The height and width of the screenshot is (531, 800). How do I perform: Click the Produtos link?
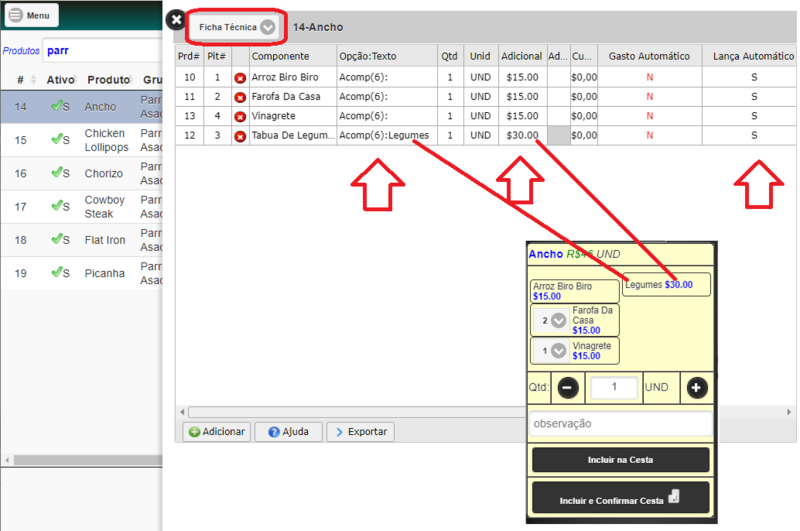pyautogui.click(x=21, y=50)
